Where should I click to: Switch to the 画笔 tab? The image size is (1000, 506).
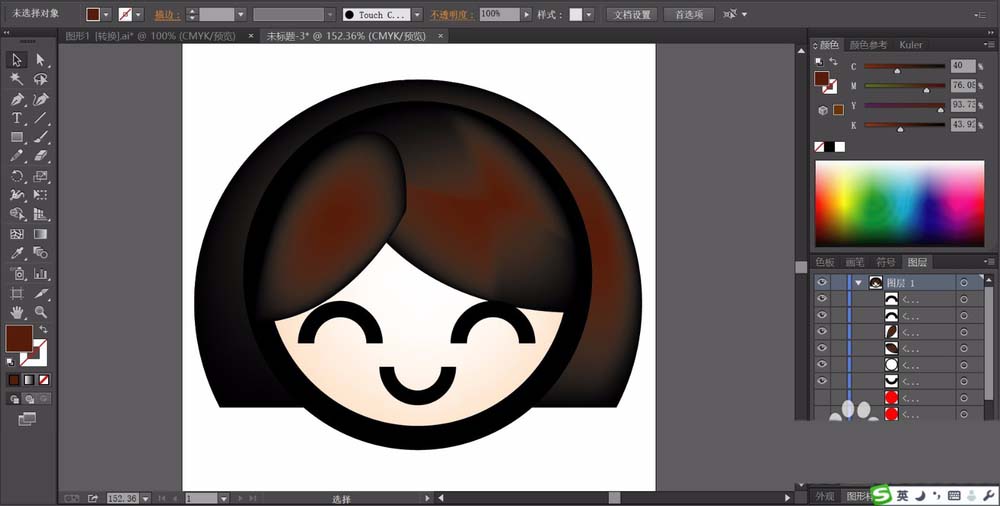855,262
